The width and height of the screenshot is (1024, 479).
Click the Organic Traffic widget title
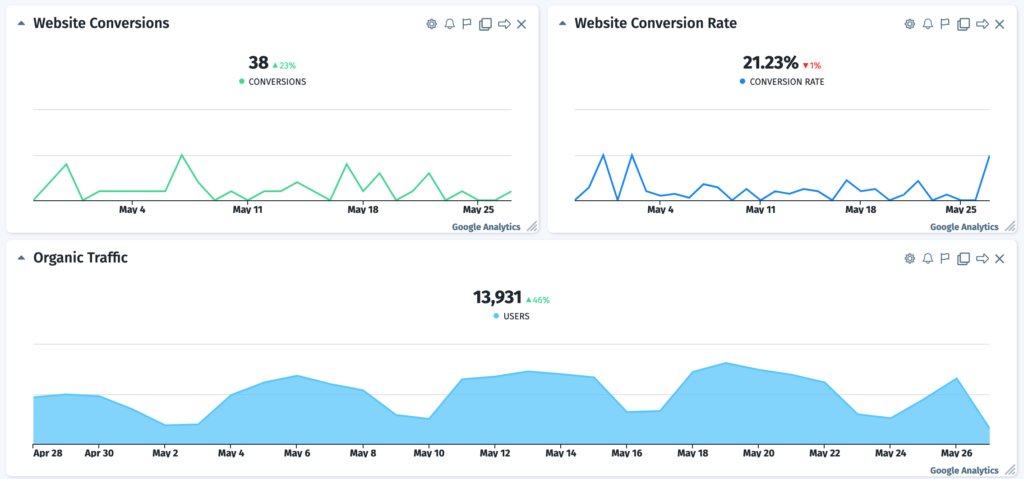[80, 258]
